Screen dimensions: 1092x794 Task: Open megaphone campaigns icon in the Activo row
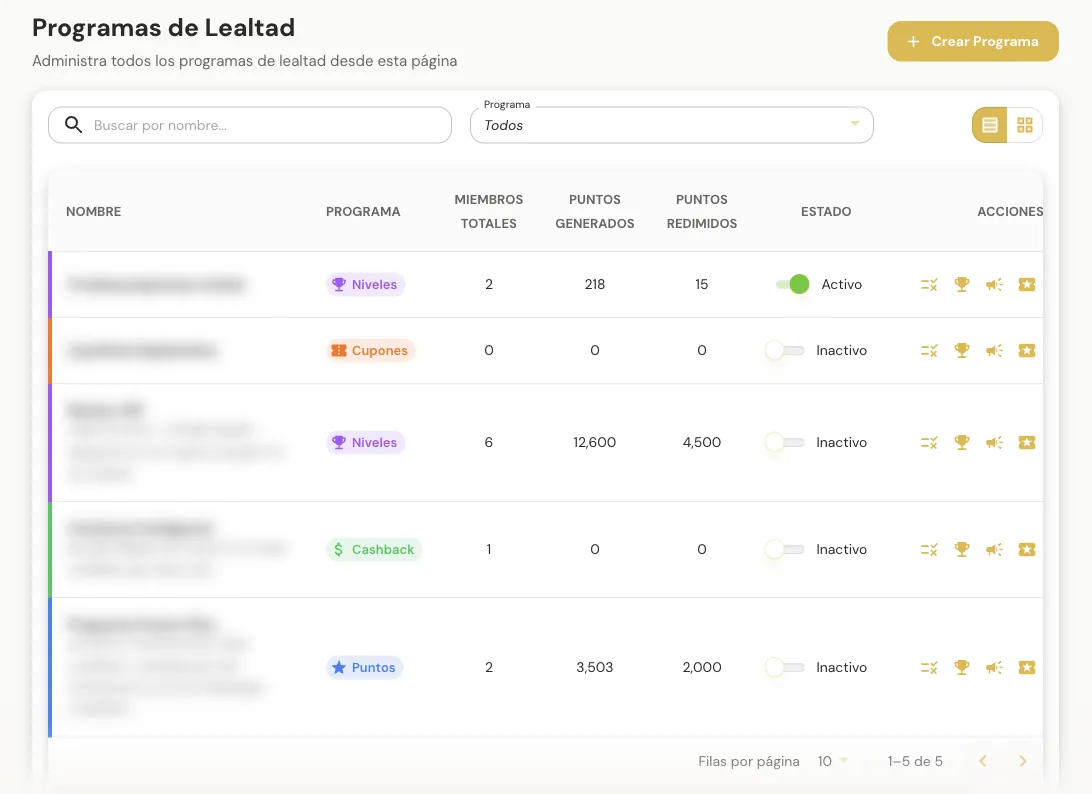(x=994, y=284)
